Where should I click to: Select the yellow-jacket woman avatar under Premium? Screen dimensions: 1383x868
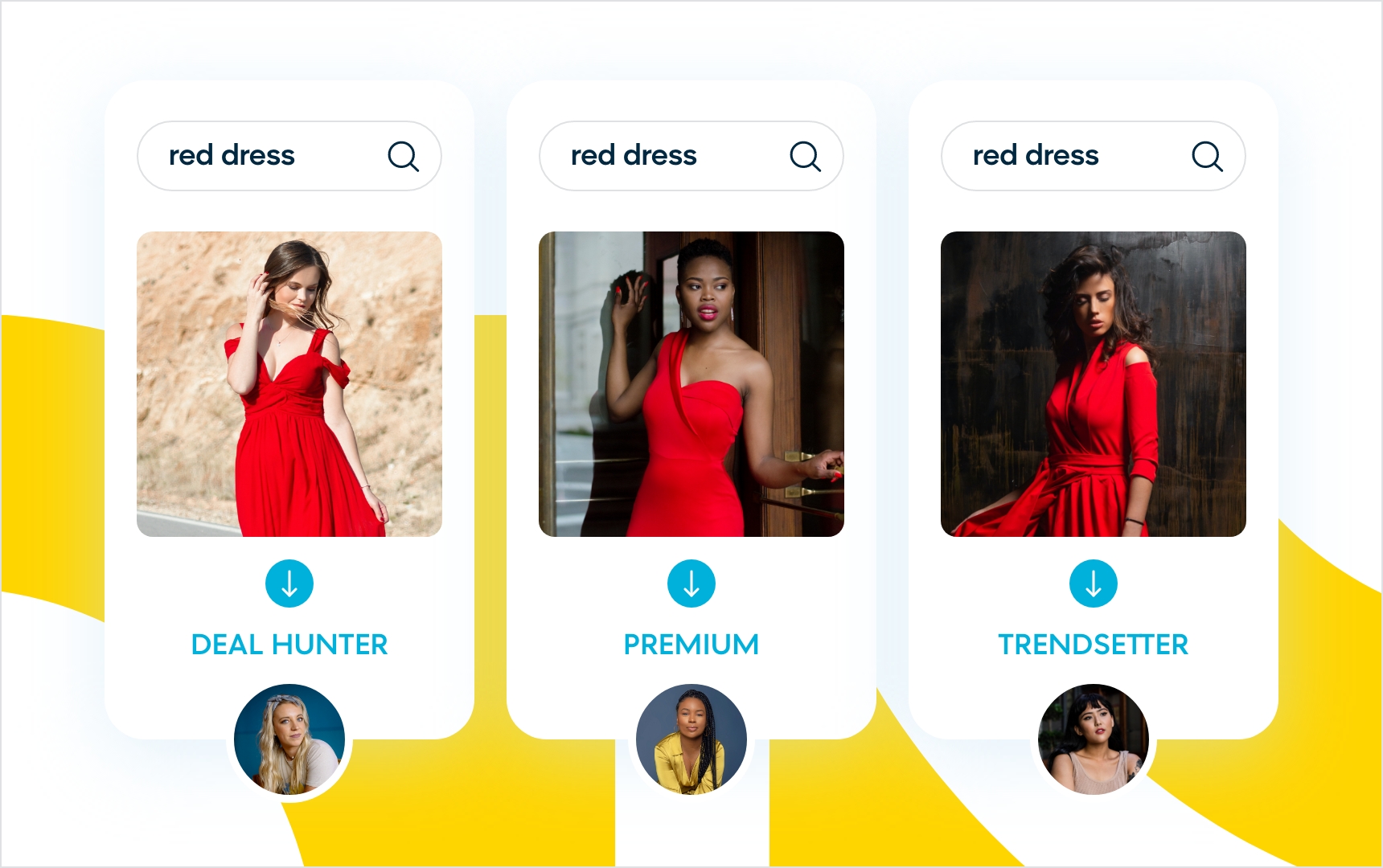point(691,739)
